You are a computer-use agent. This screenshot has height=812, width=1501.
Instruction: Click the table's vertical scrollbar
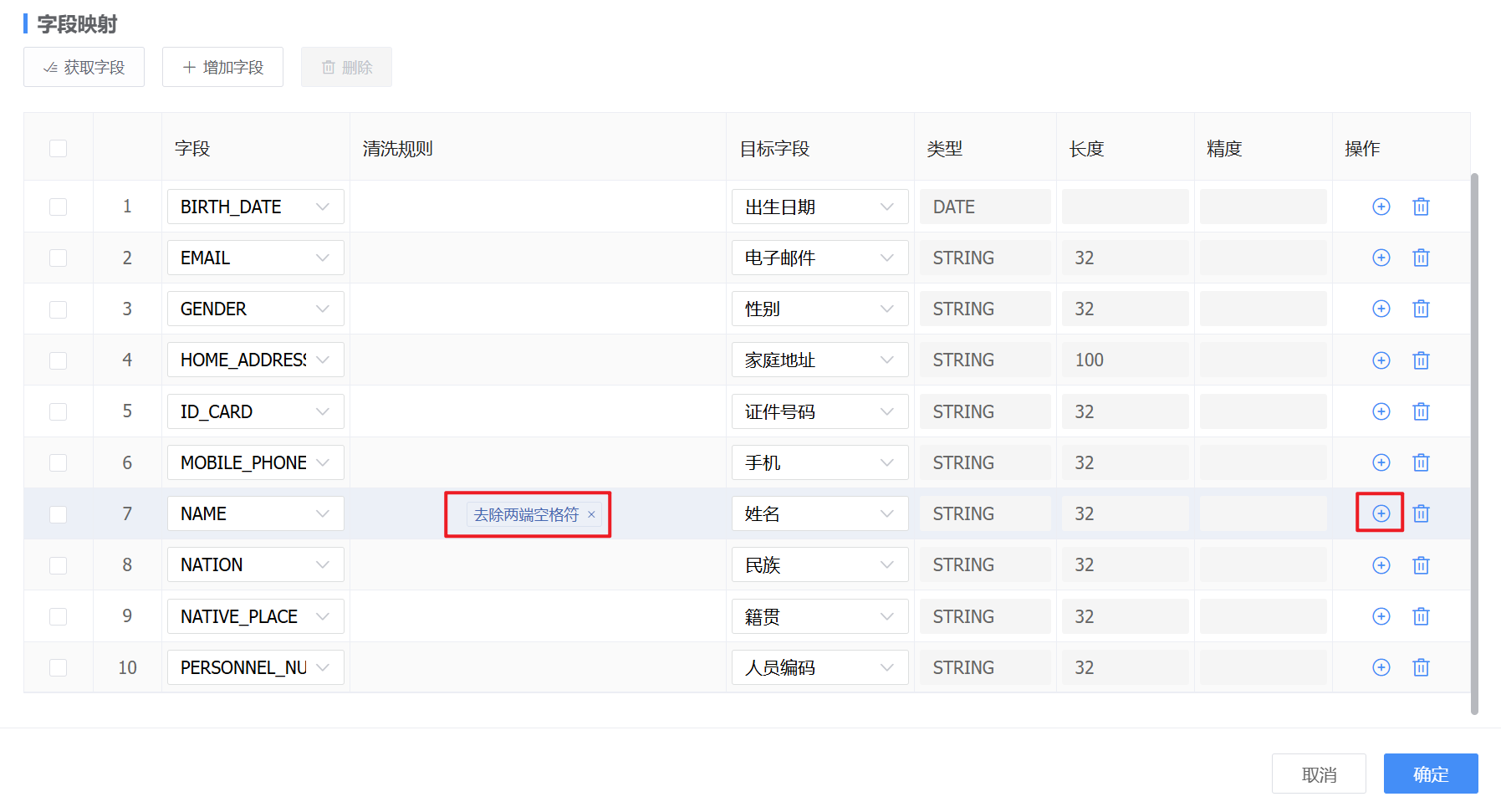tap(1474, 443)
